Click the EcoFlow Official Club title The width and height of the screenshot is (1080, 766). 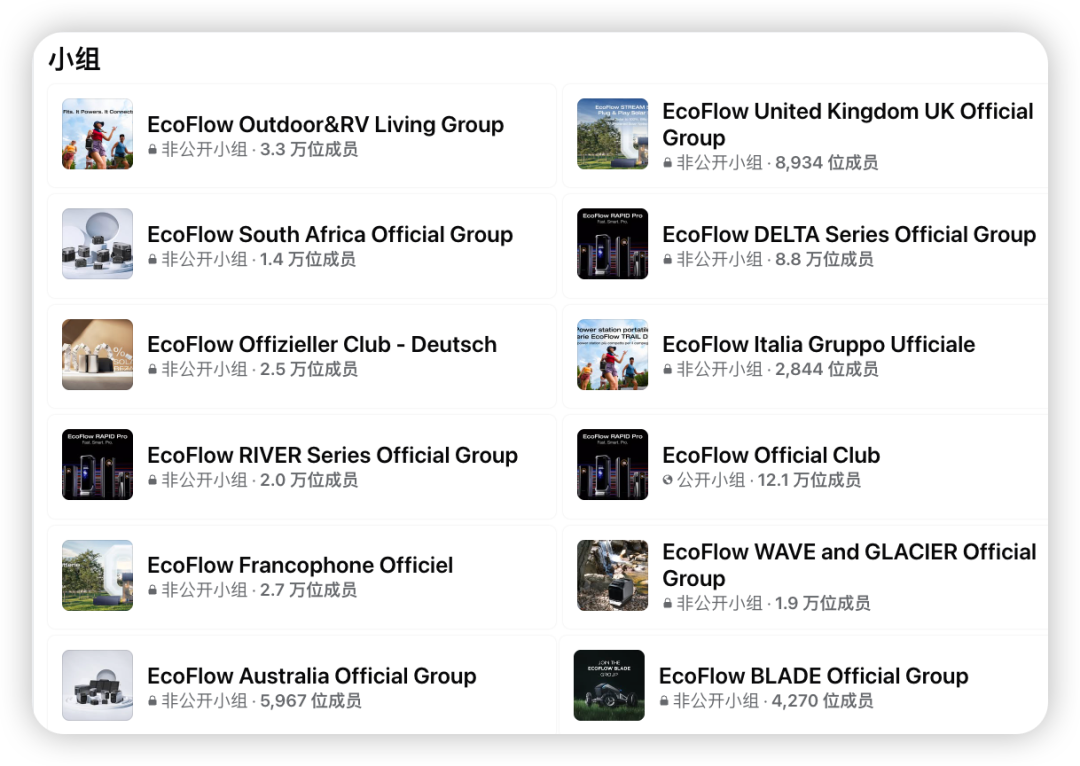pyautogui.click(x=771, y=455)
